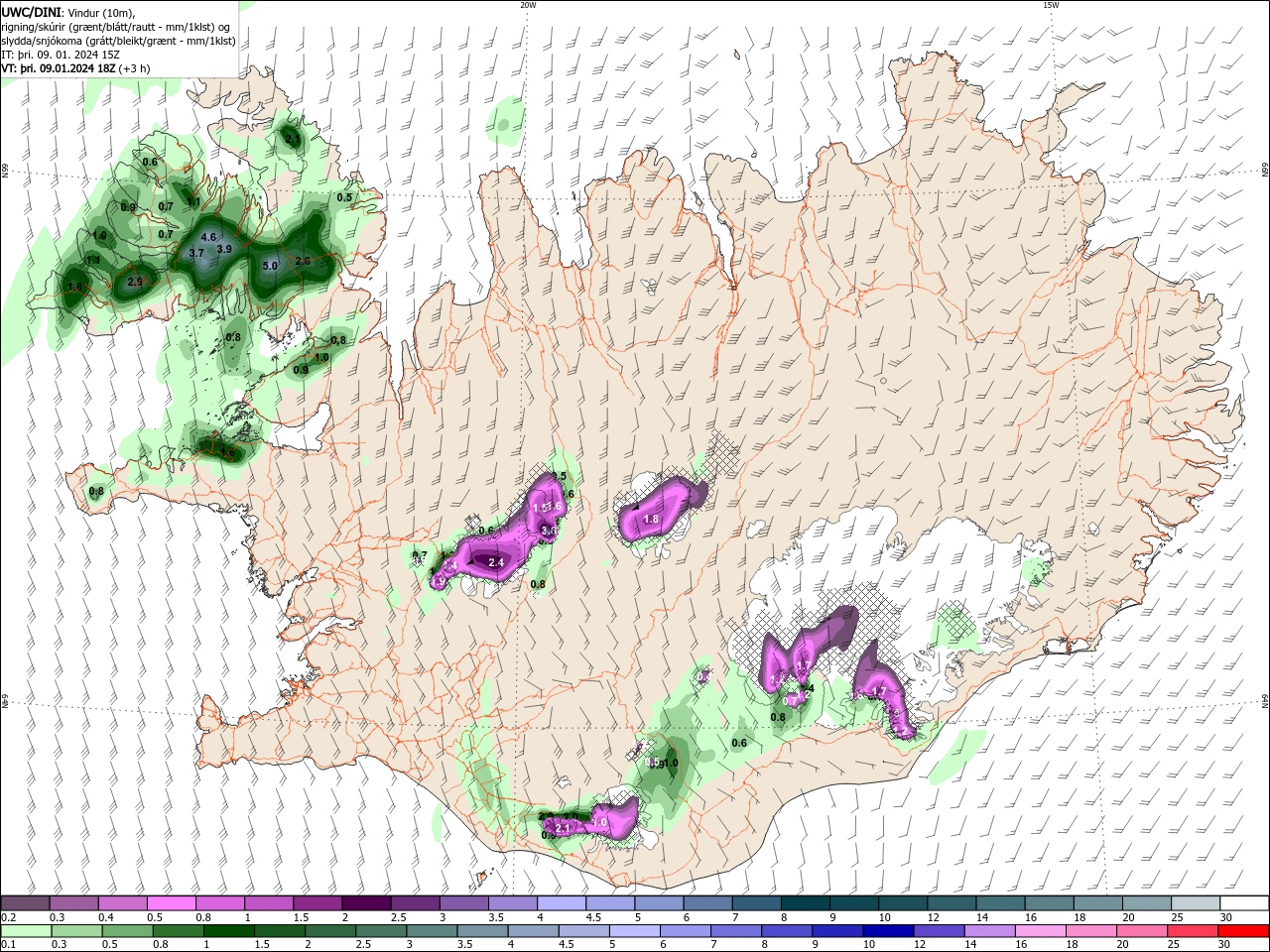This screenshot has height=952, width=1270.
Task: Select the 8–9 medium blue swatch in lower scale
Action: pos(786,931)
